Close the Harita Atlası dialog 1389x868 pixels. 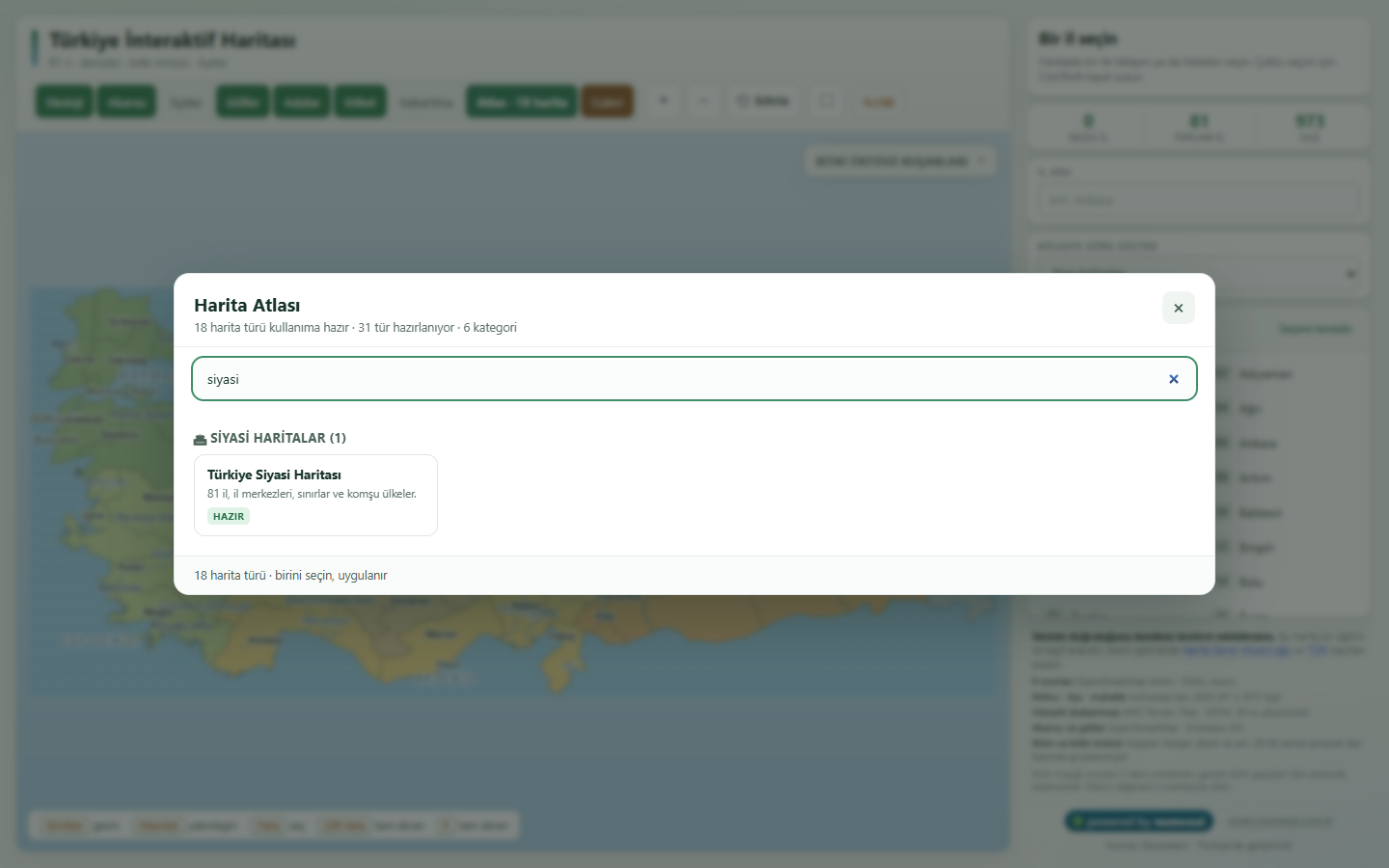(1178, 308)
